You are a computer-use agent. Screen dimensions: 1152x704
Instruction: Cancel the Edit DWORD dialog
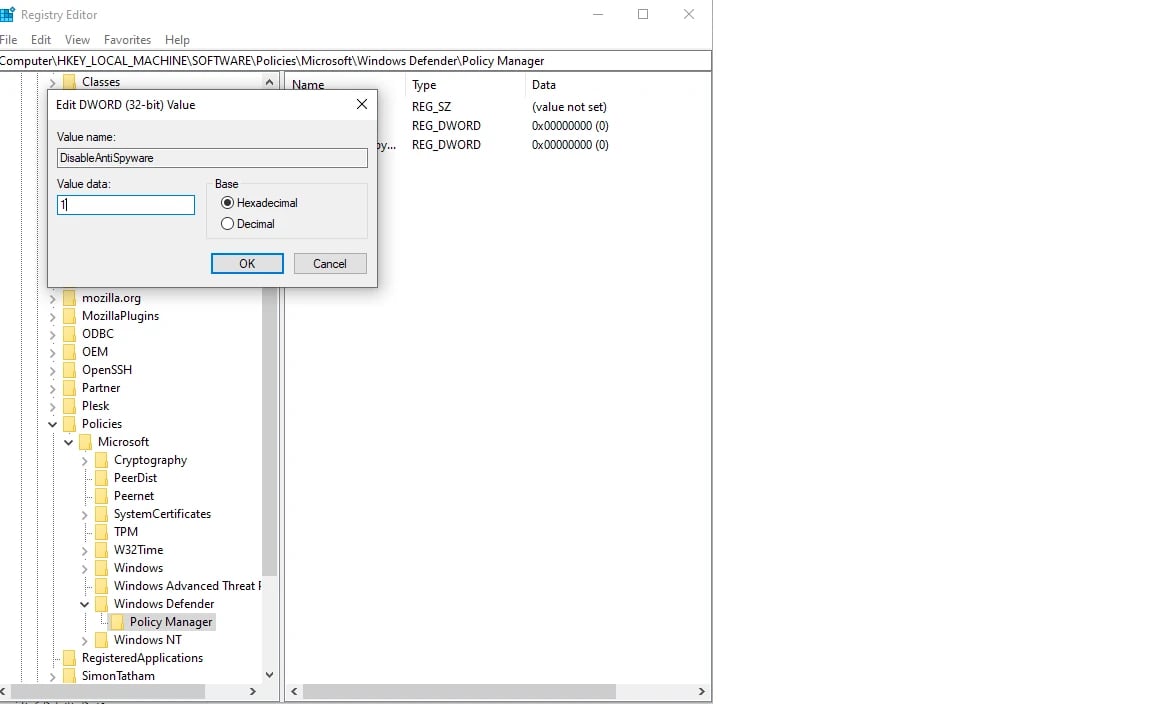tap(330, 264)
